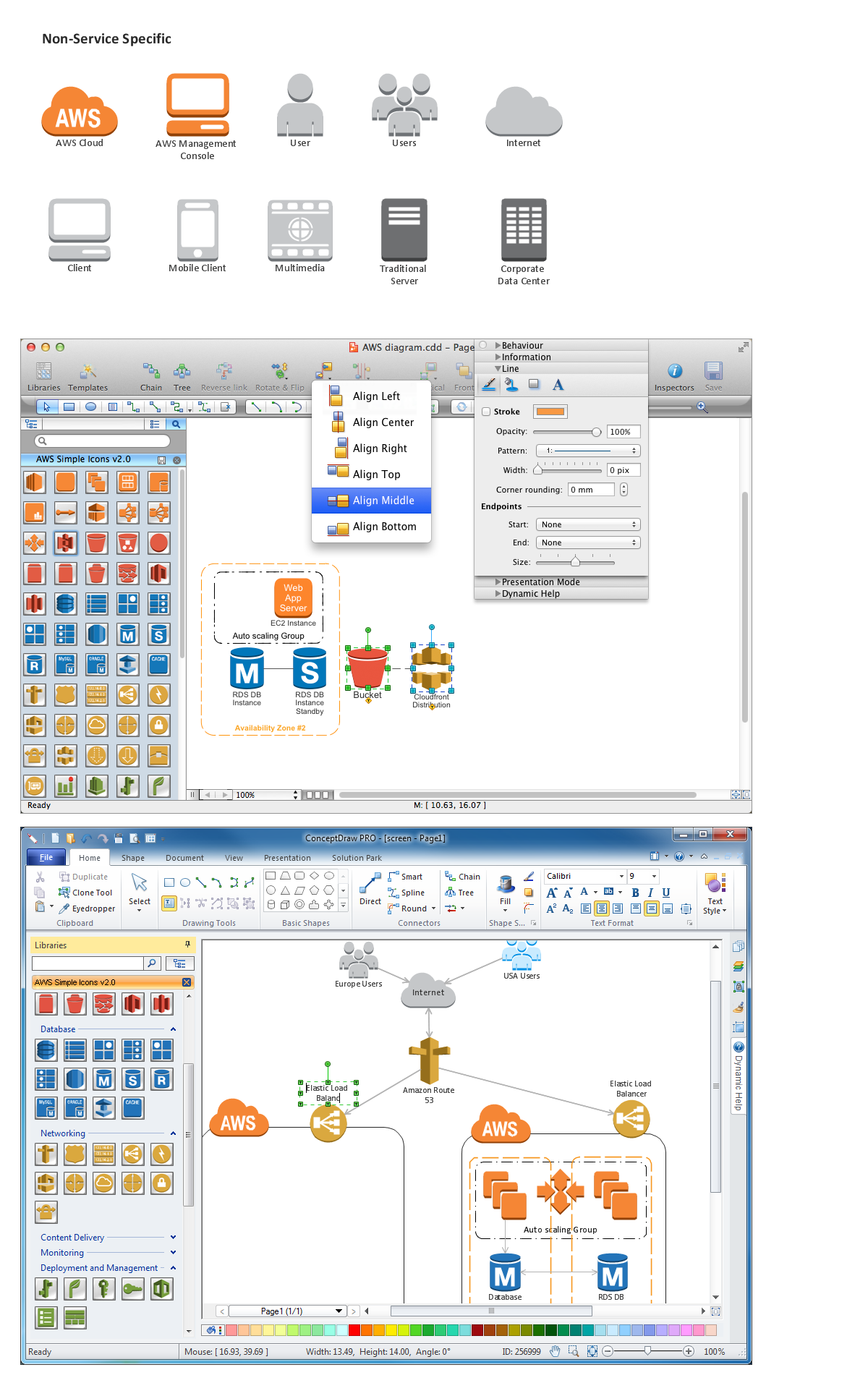Click the red swatch in bottom palette
Image resolution: width=868 pixels, height=1396 pixels.
(x=354, y=1330)
